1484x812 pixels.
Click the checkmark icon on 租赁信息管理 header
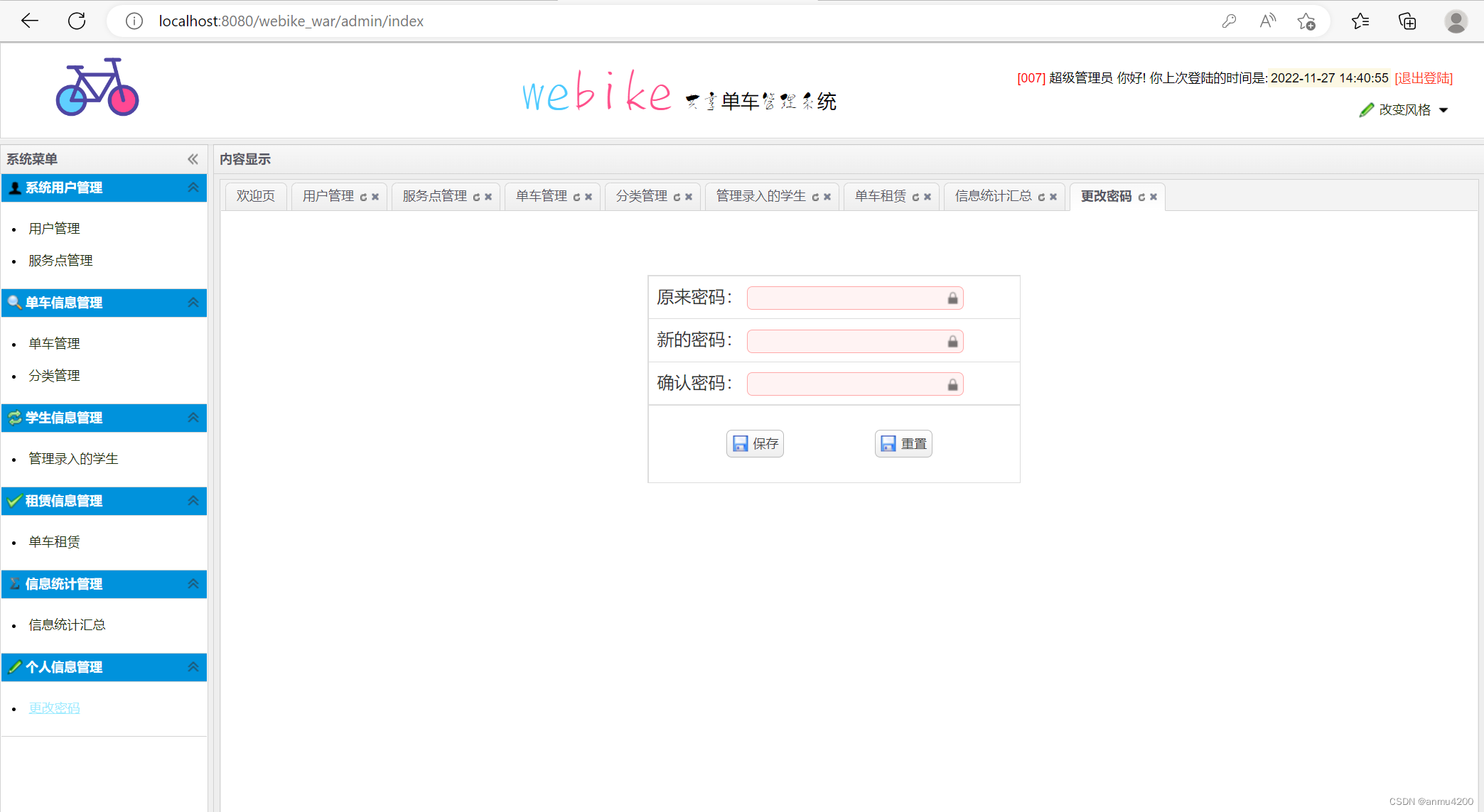tap(14, 501)
